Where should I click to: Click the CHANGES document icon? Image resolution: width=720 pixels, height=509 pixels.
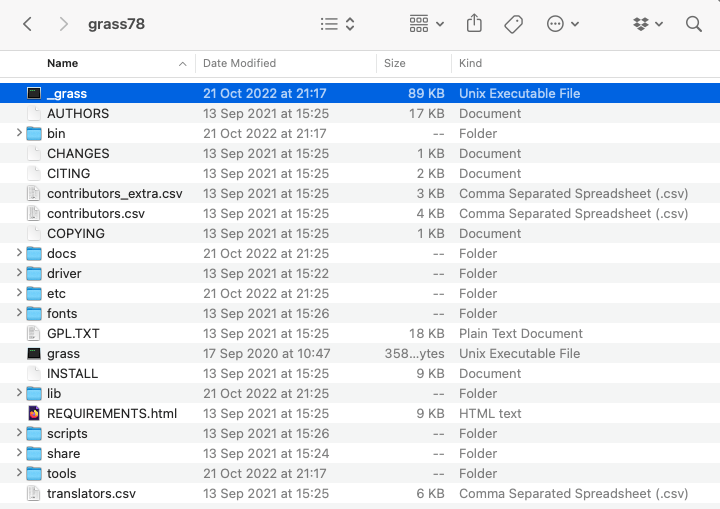(x=34, y=153)
